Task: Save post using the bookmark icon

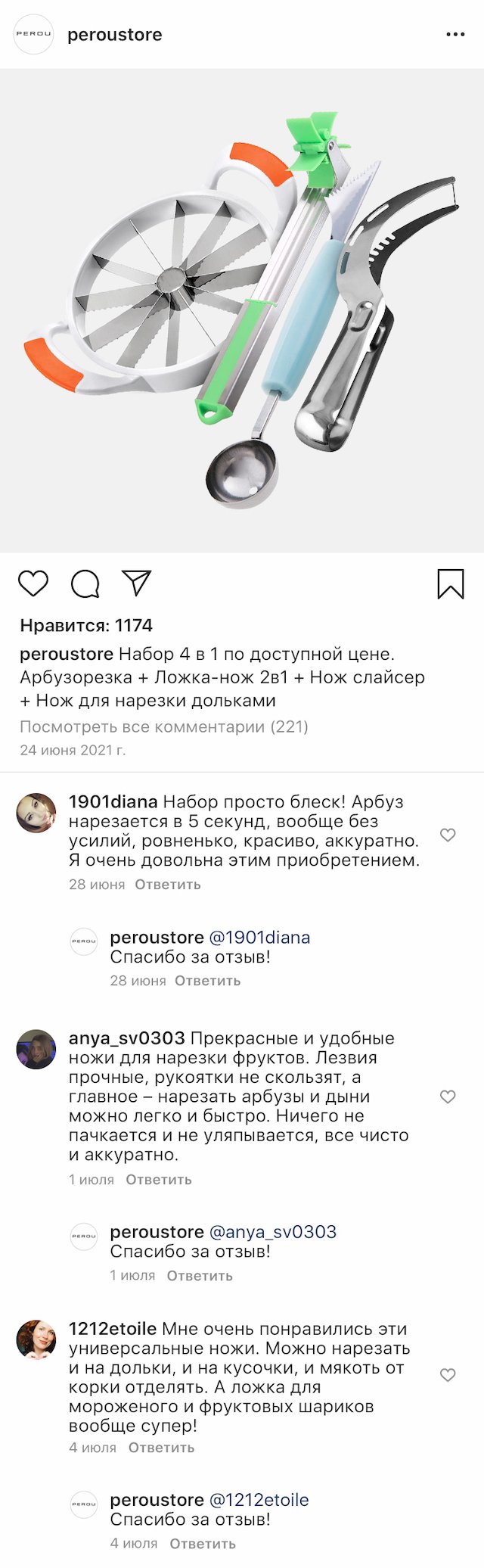Action: tap(451, 583)
